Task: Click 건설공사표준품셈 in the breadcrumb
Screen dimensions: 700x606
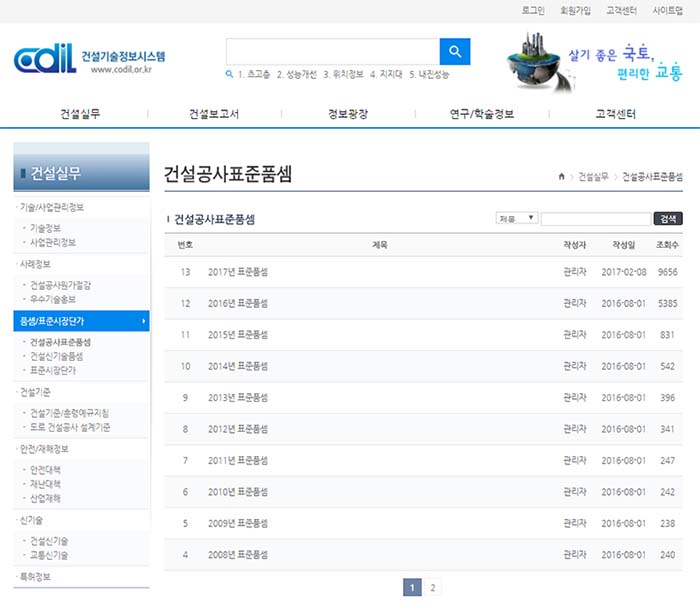Action: click(652, 177)
